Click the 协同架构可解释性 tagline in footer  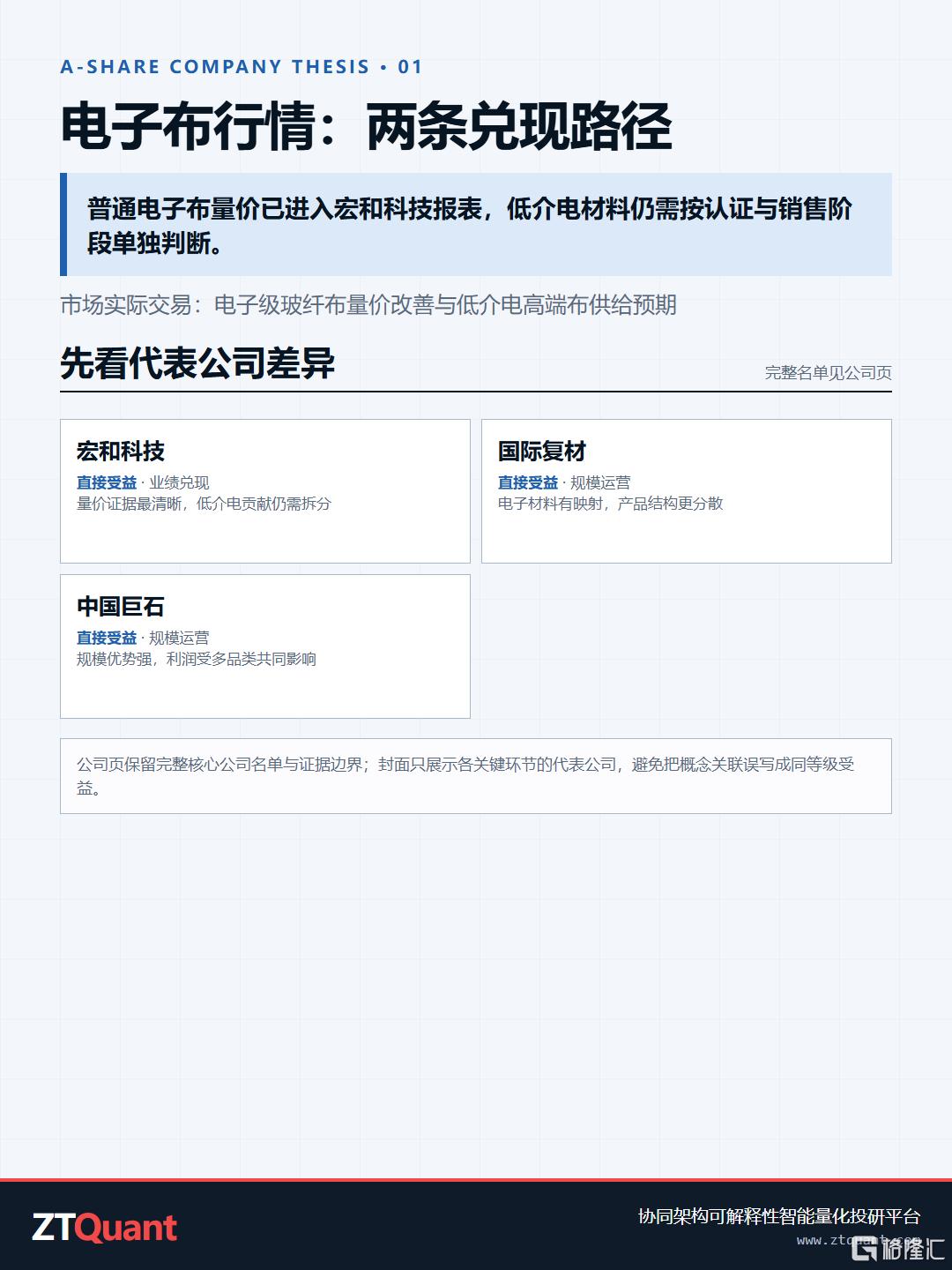pyautogui.click(x=779, y=1216)
